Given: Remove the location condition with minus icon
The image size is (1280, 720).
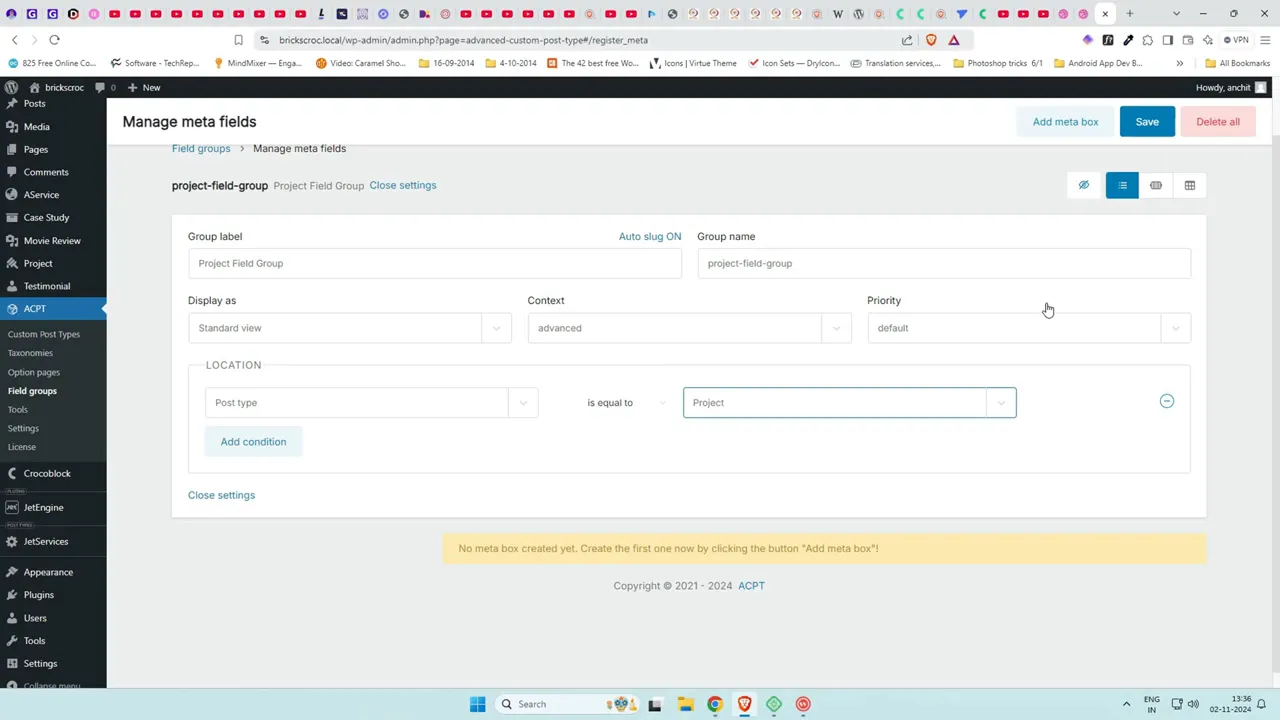Looking at the screenshot, I should [x=1166, y=401].
